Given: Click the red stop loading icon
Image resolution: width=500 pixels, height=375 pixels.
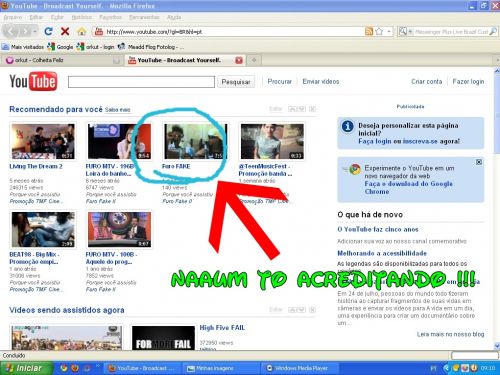Looking at the screenshot, I should (65, 31).
